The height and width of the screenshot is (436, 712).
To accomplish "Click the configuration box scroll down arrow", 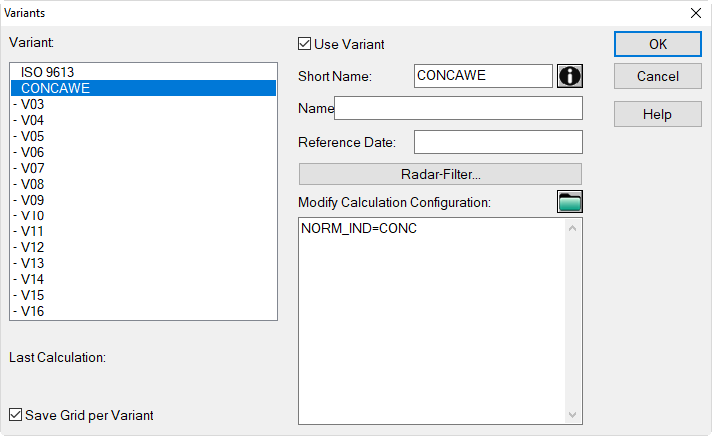I will pyautogui.click(x=573, y=415).
